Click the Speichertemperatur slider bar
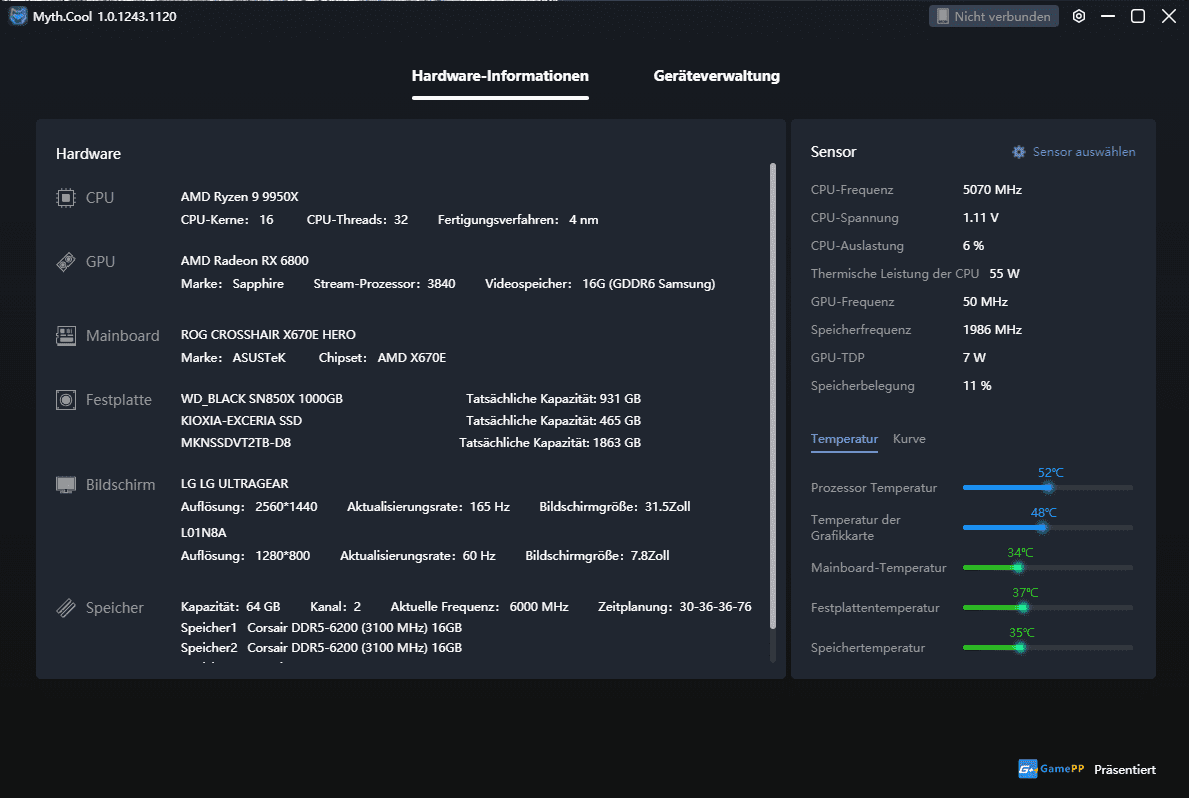 click(x=1047, y=648)
